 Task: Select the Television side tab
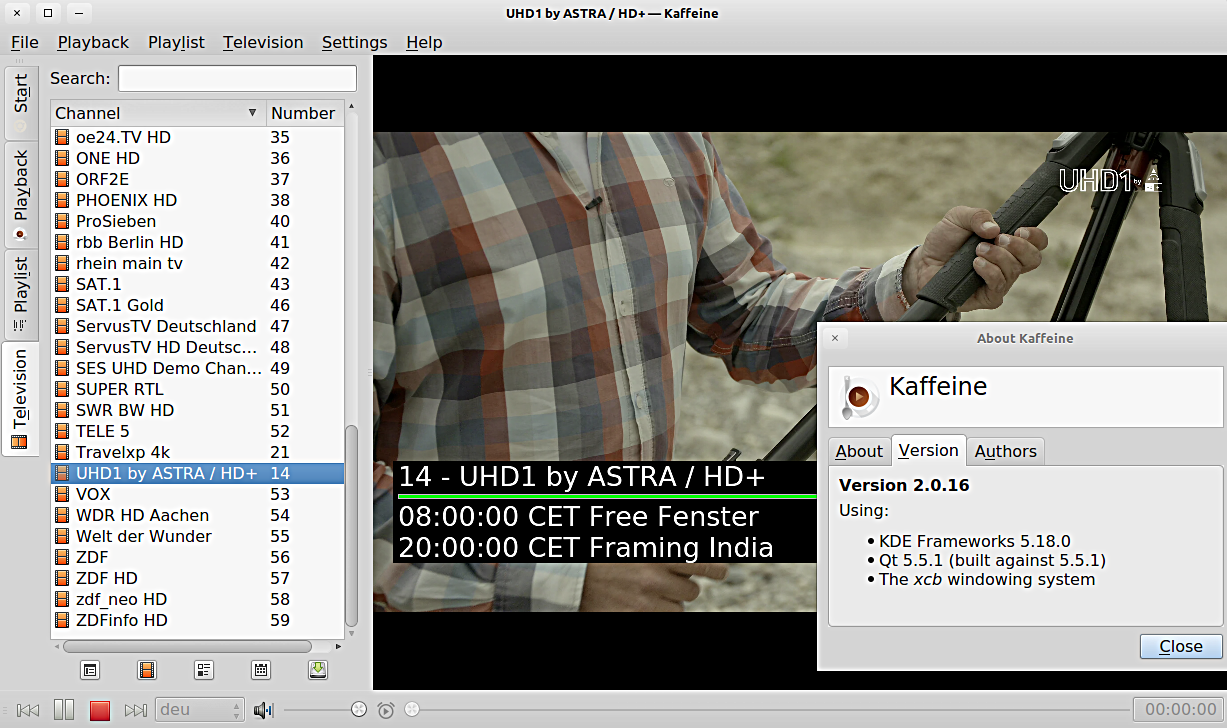20,399
